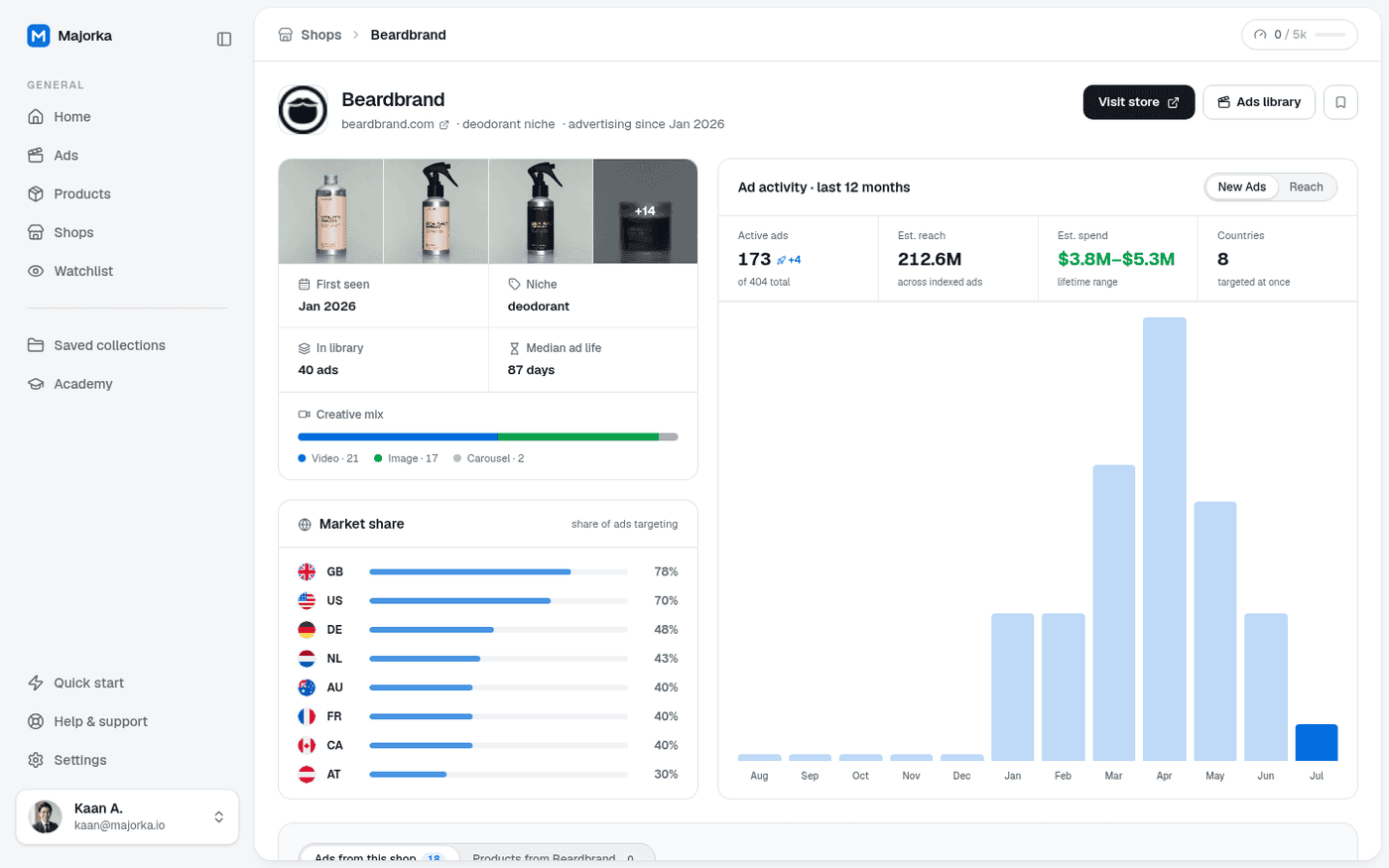Click the Niche tag icon
The width and height of the screenshot is (1389, 868).
point(514,284)
